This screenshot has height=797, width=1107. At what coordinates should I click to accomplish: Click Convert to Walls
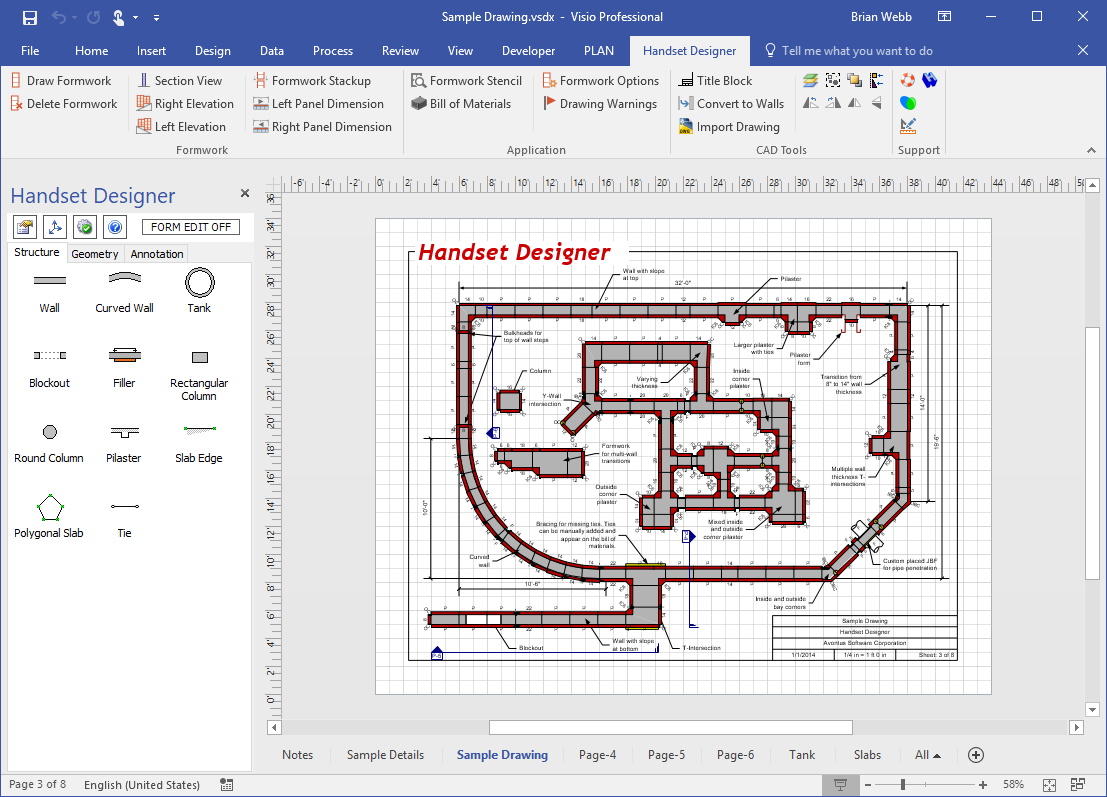point(731,104)
